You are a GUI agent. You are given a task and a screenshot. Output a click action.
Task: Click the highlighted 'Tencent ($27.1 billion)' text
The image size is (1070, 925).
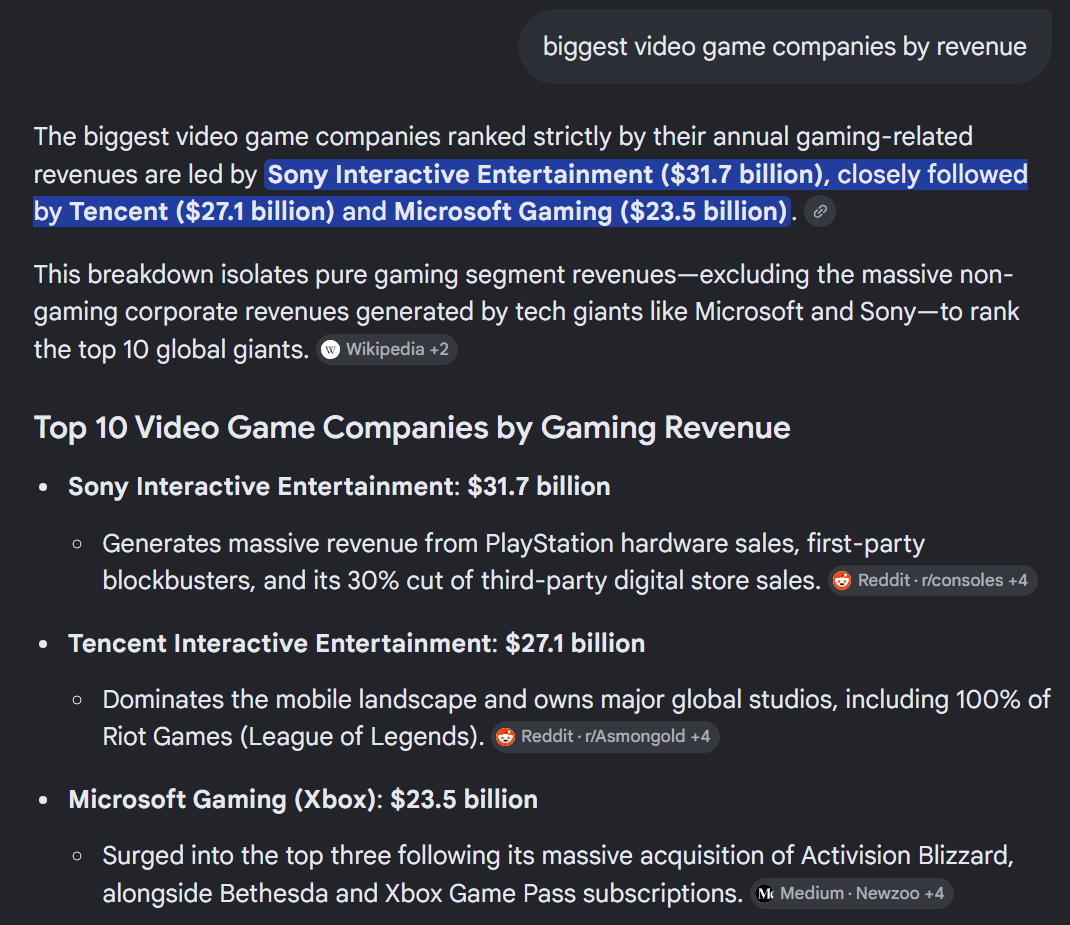point(202,211)
